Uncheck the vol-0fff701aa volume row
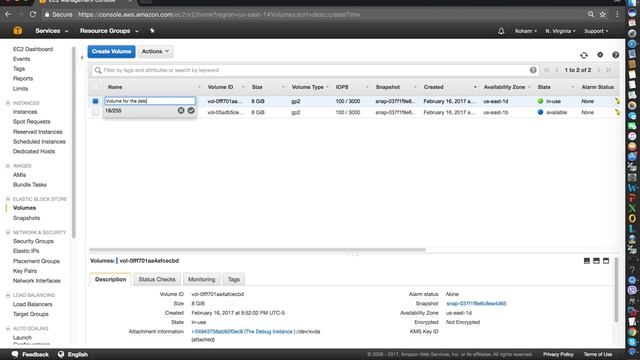 click(96, 101)
